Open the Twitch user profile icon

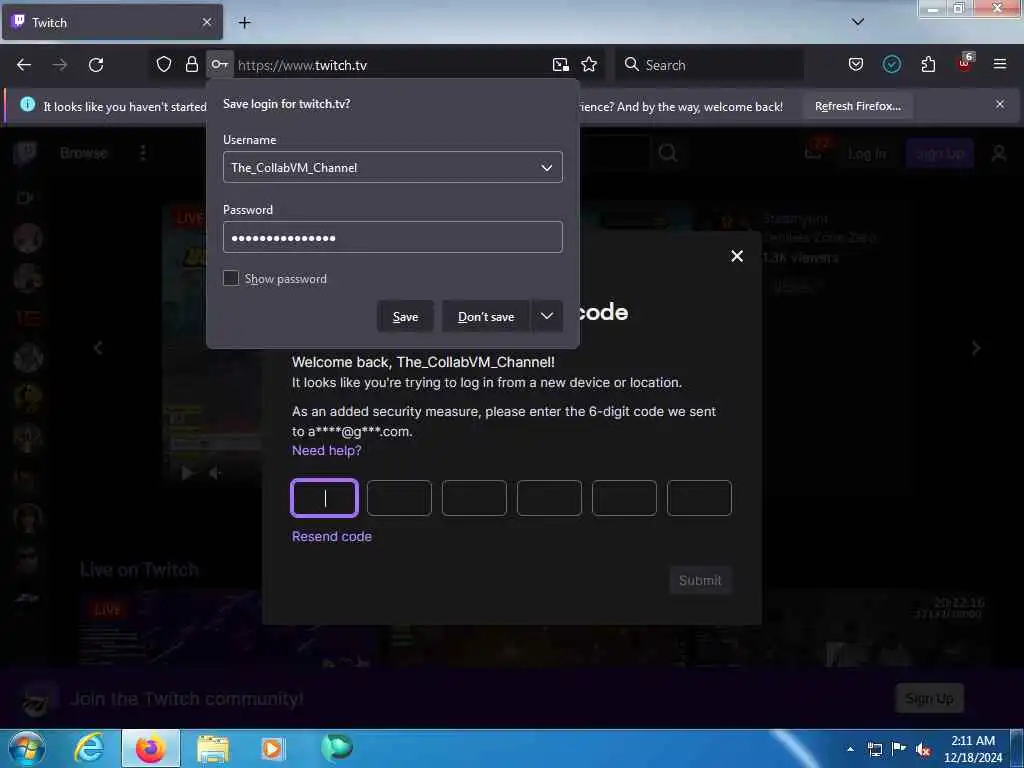[x=999, y=153]
